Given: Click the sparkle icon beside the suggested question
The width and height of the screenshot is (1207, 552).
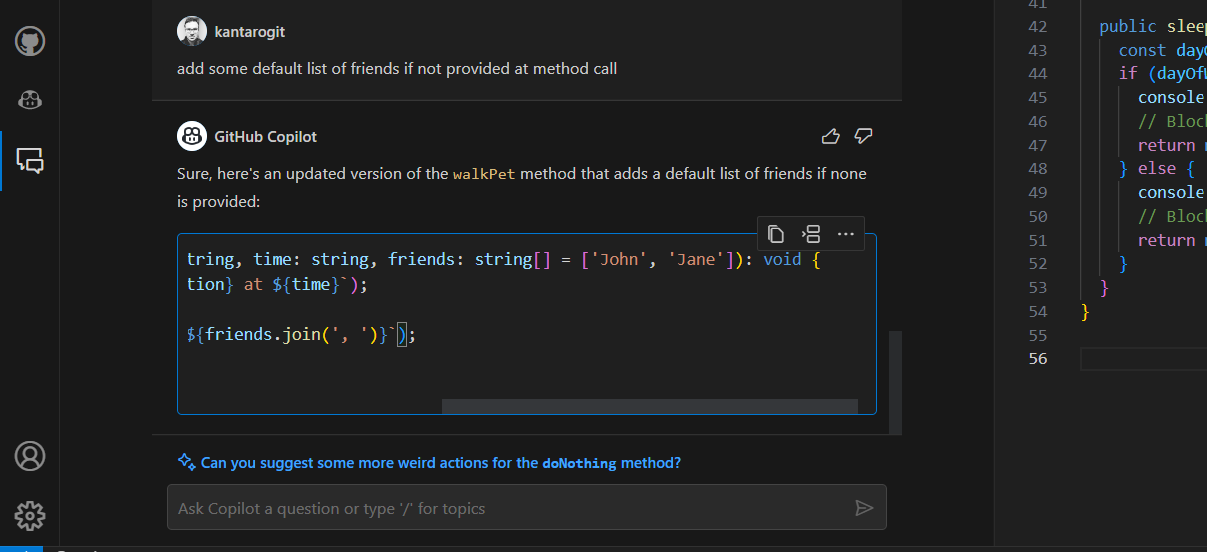Looking at the screenshot, I should tap(186, 462).
